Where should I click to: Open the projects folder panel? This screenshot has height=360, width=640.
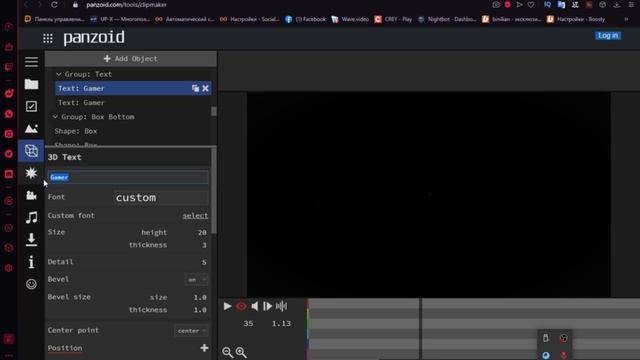(x=31, y=84)
